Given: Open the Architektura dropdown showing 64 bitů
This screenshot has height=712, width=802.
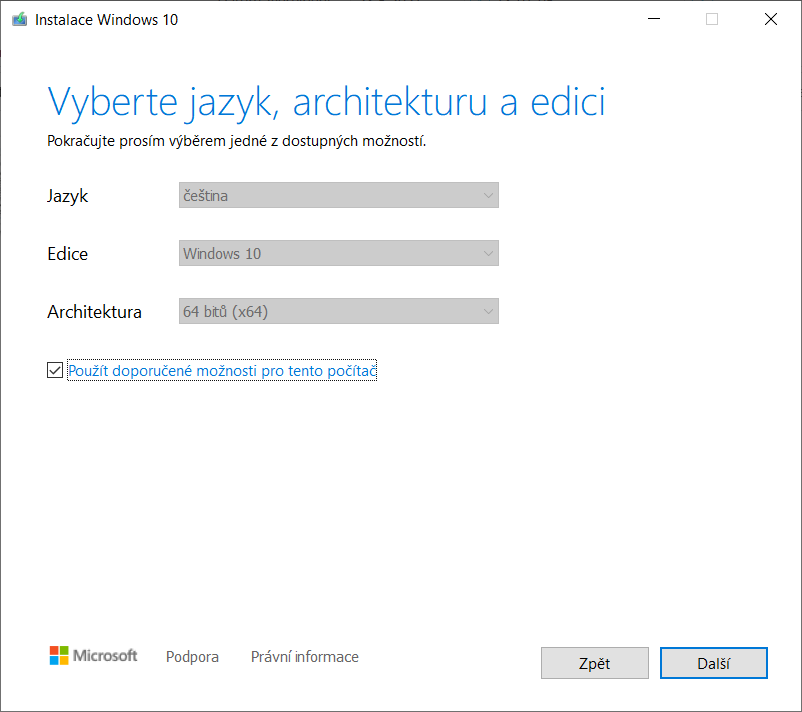Looking at the screenshot, I should click(x=339, y=311).
